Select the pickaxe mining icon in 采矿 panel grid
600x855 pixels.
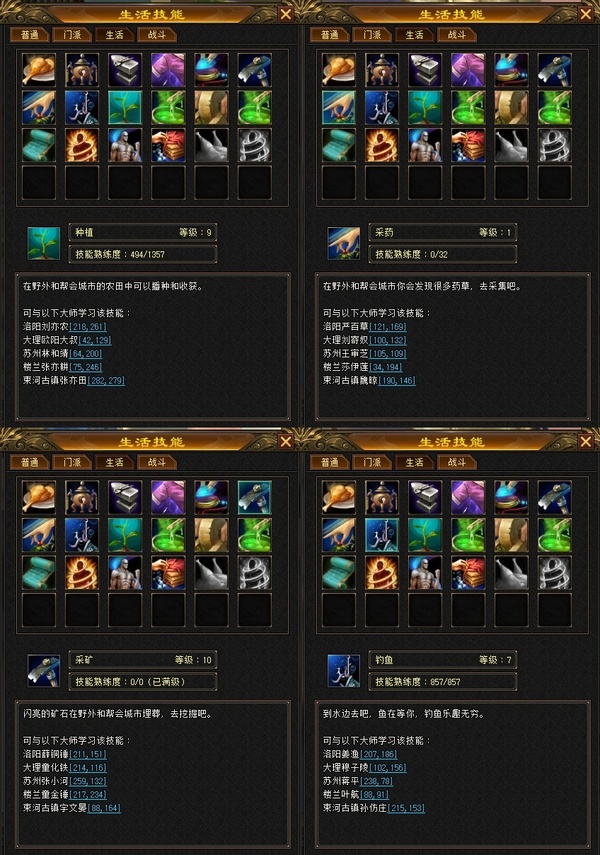[x=254, y=497]
